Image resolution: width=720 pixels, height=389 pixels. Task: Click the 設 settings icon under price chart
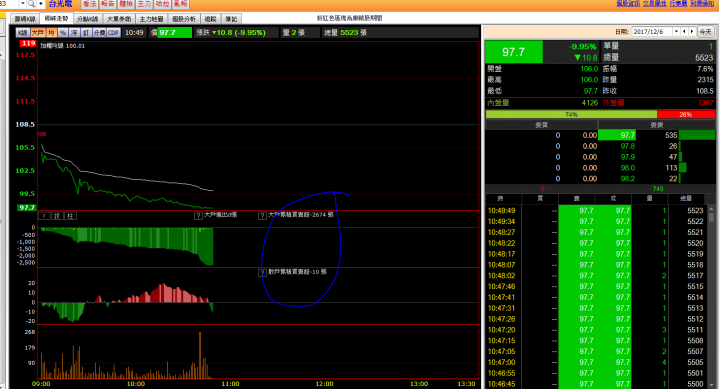coord(57,216)
